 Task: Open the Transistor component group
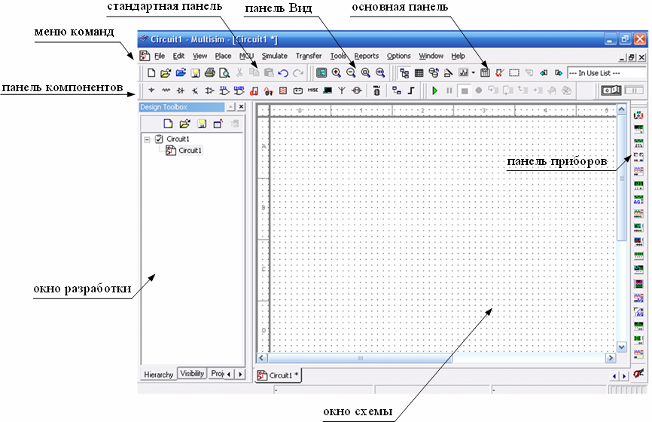195,90
